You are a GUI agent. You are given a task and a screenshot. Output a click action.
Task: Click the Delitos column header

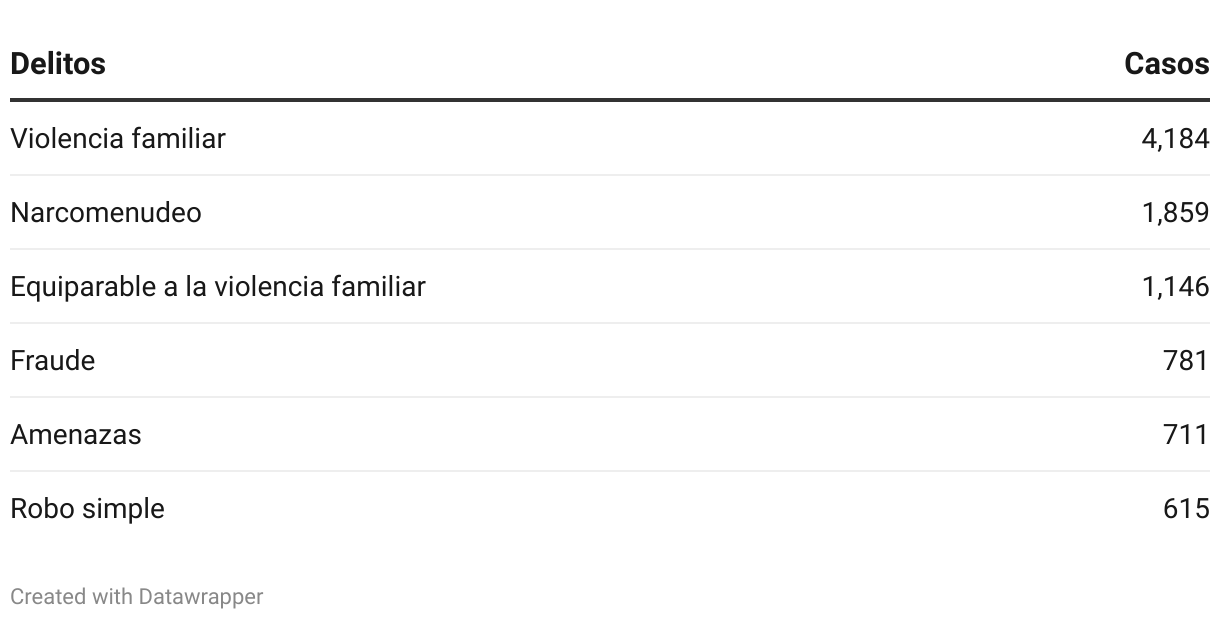click(58, 64)
